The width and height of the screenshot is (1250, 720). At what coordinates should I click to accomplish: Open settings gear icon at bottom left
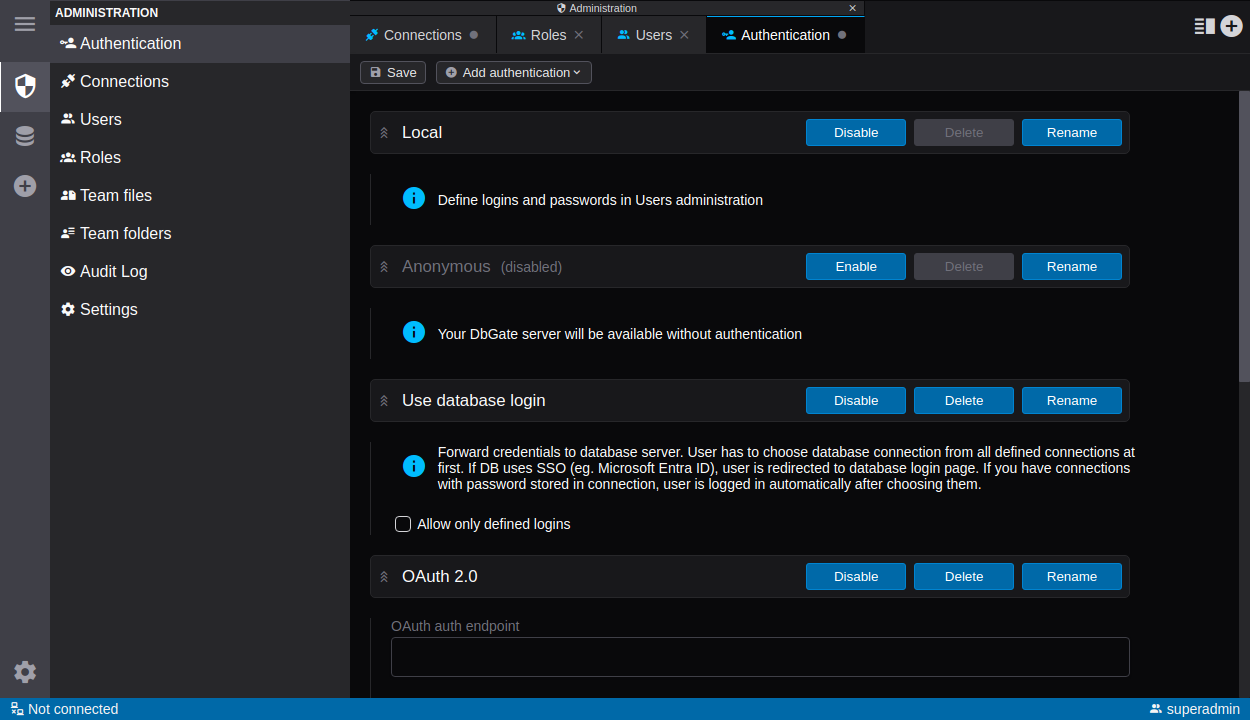tap(25, 672)
